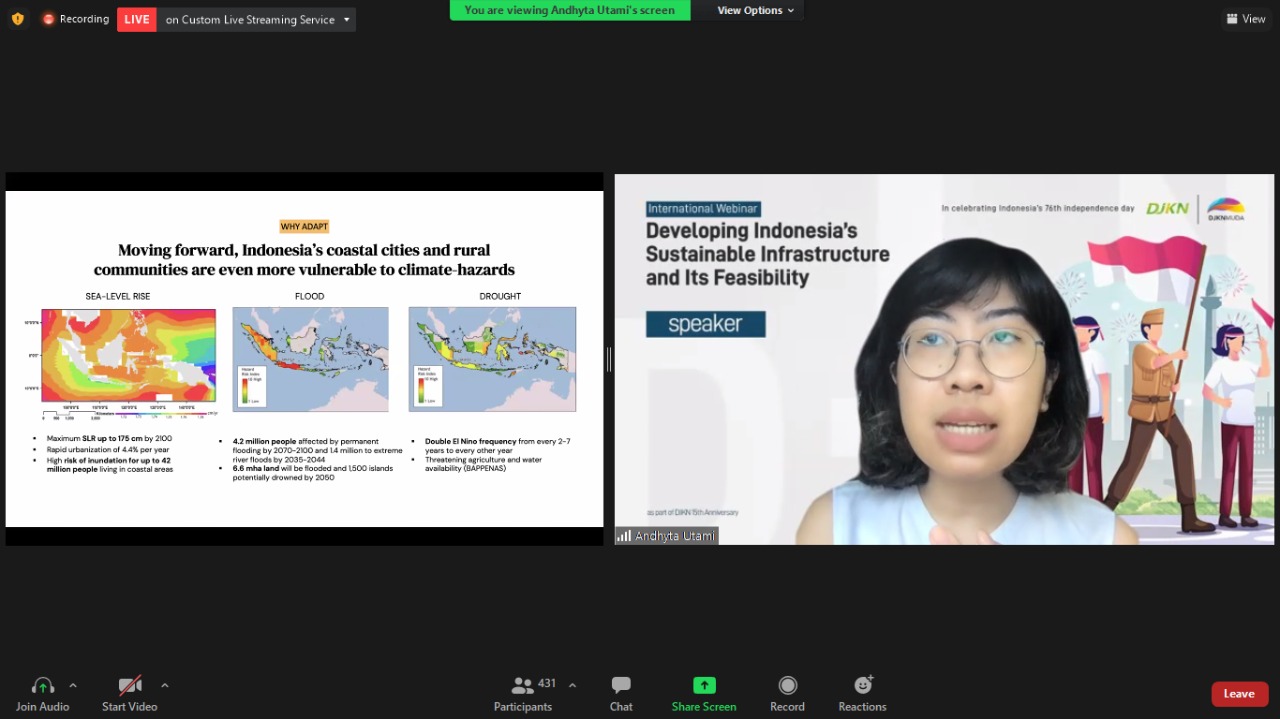This screenshot has width=1280, height=719.
Task: Click the shared slide about climate hazards
Action: tap(304, 358)
